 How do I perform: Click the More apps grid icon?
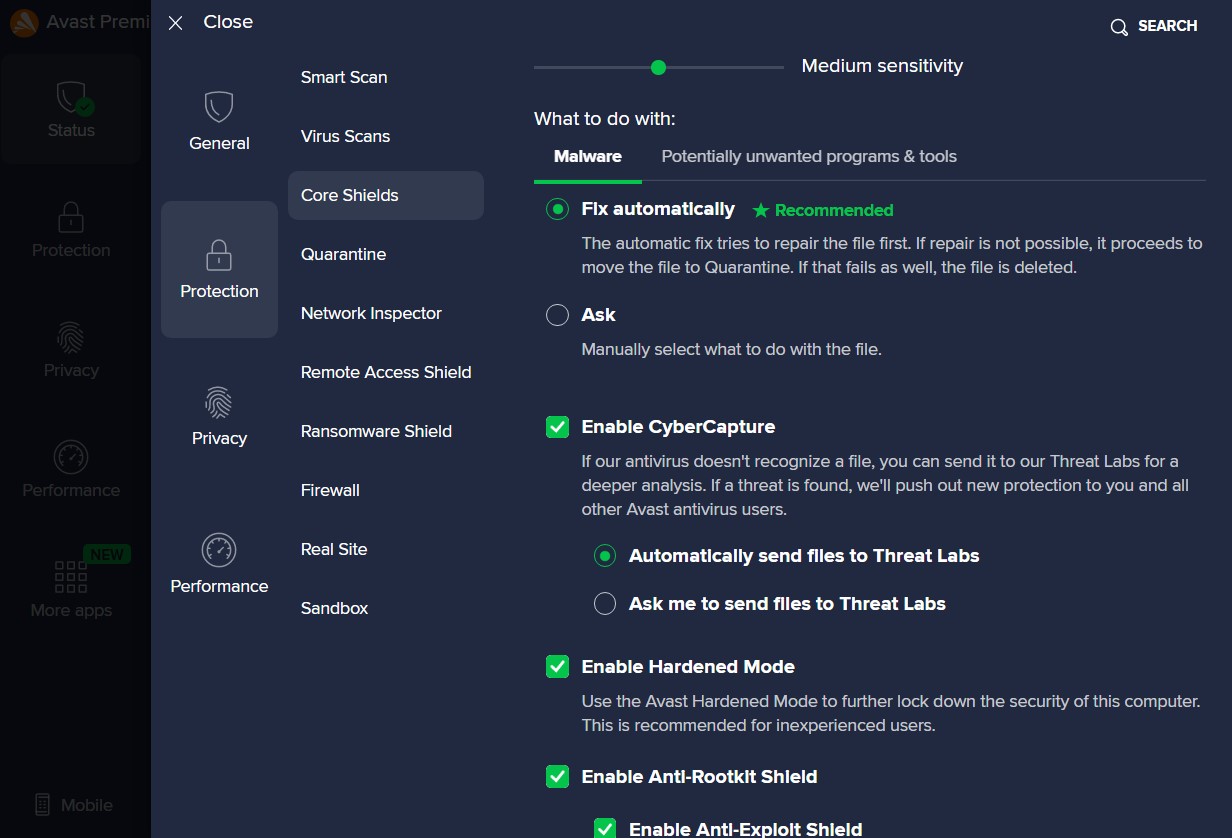click(71, 576)
